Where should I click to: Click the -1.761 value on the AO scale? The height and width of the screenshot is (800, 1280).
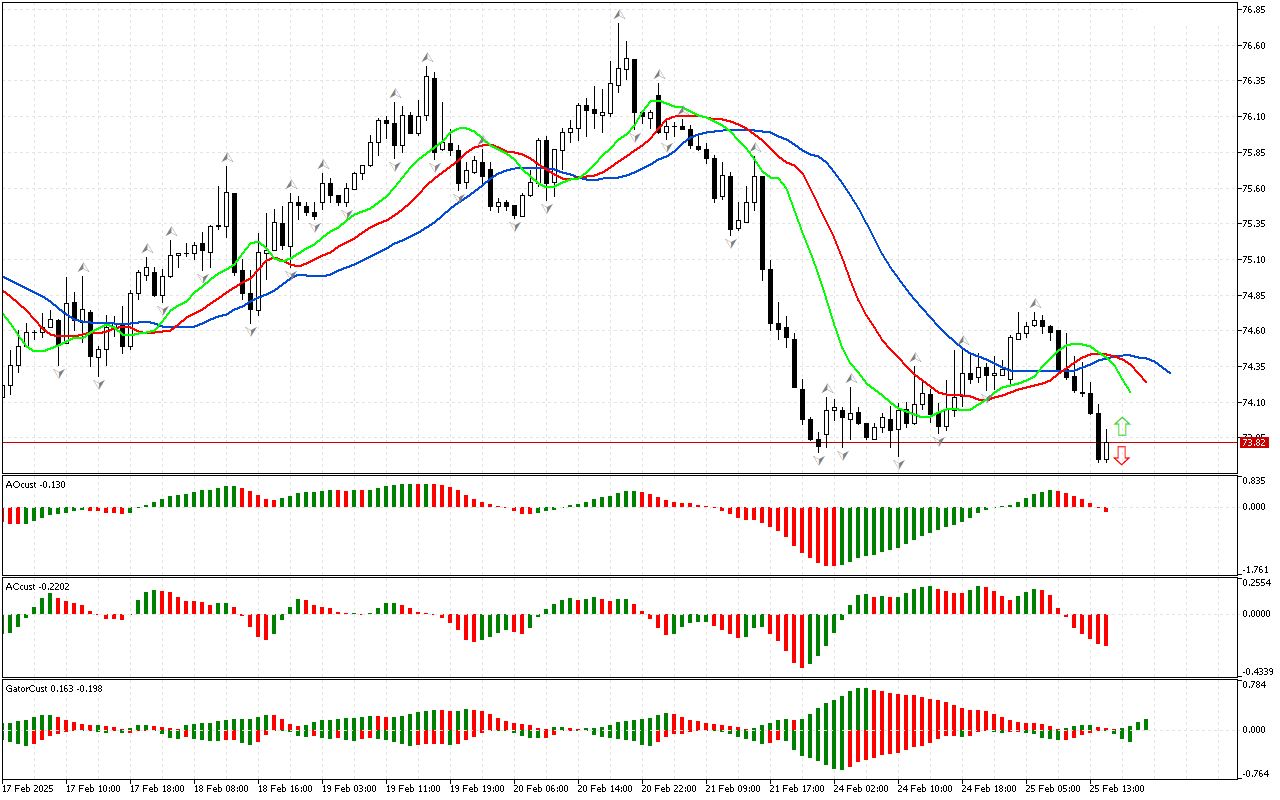click(x=1254, y=569)
